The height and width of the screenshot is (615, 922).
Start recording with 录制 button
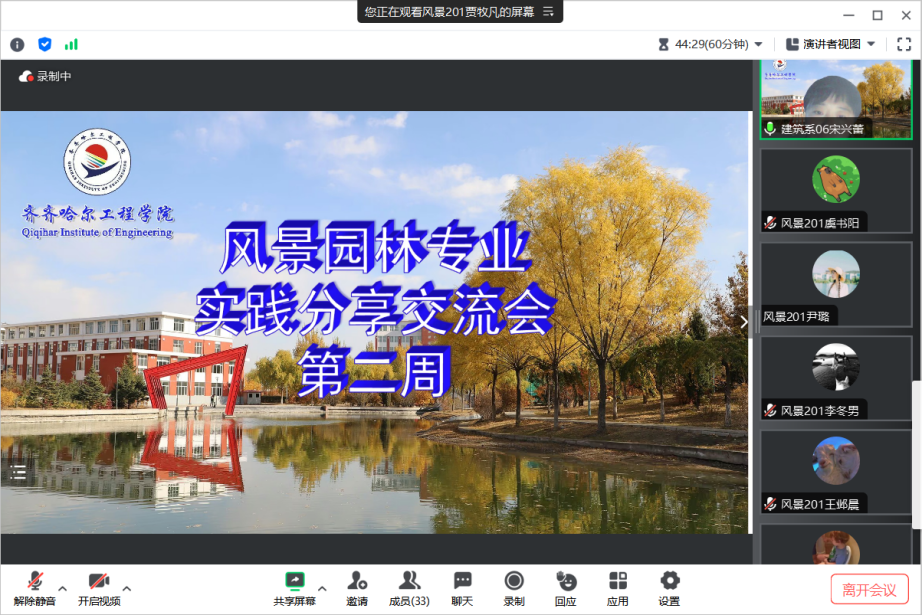point(514,588)
